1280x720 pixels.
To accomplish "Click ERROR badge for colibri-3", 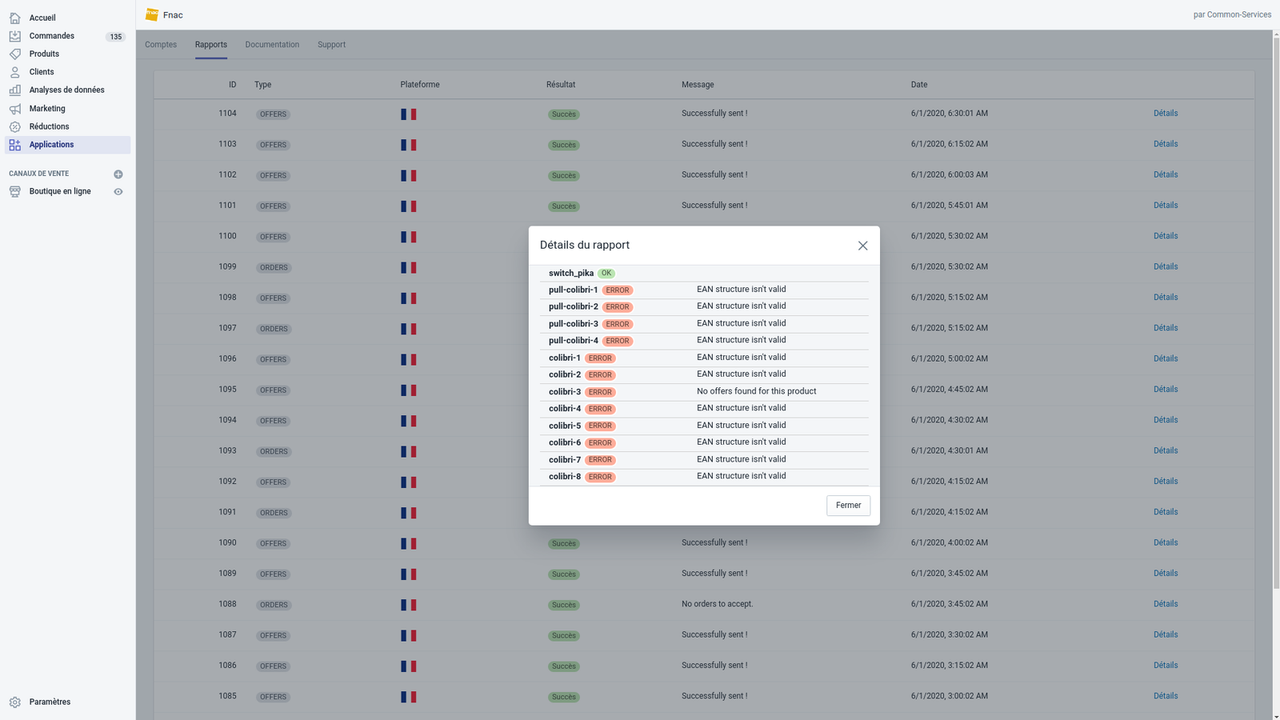I will [600, 392].
